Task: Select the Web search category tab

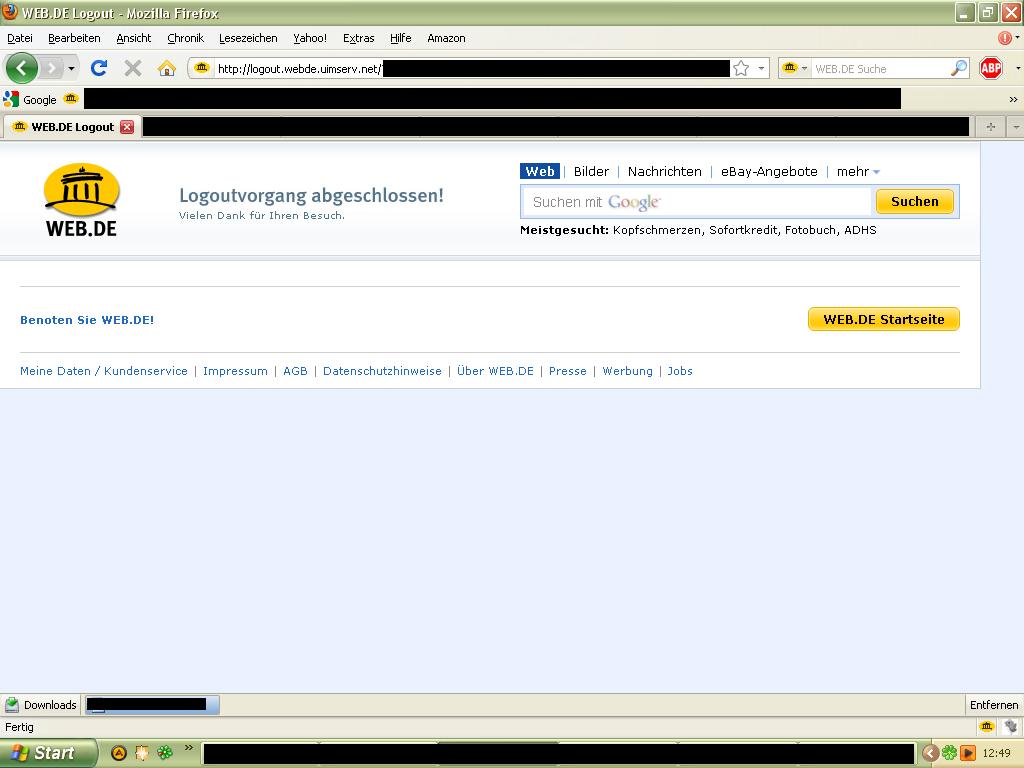Action: tap(539, 171)
